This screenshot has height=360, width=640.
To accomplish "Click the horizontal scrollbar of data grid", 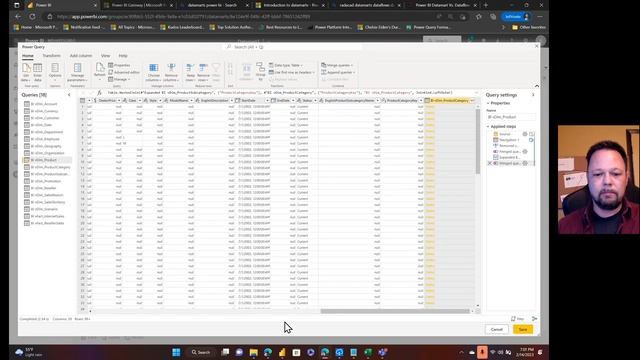I will tap(395, 311).
